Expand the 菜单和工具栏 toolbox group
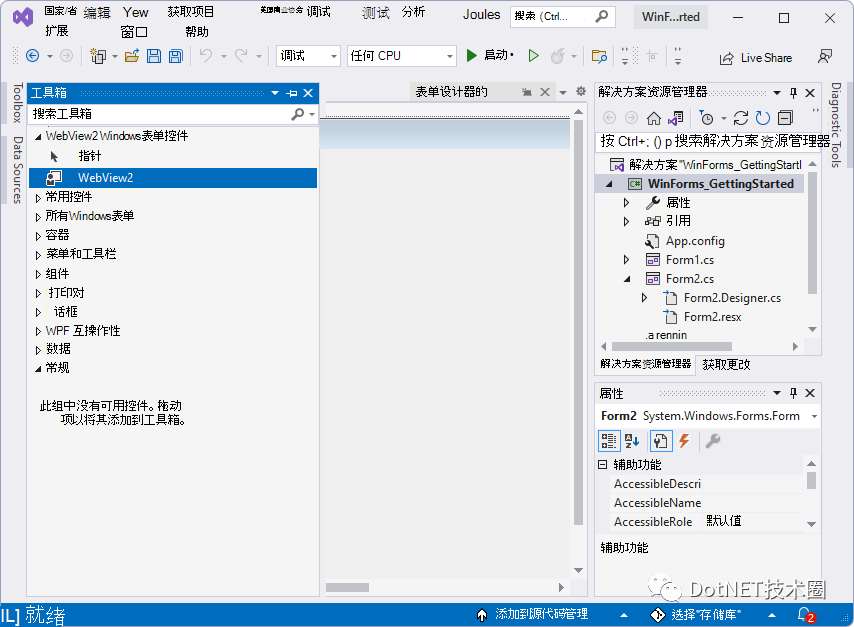This screenshot has width=854, height=627. click(x=38, y=254)
